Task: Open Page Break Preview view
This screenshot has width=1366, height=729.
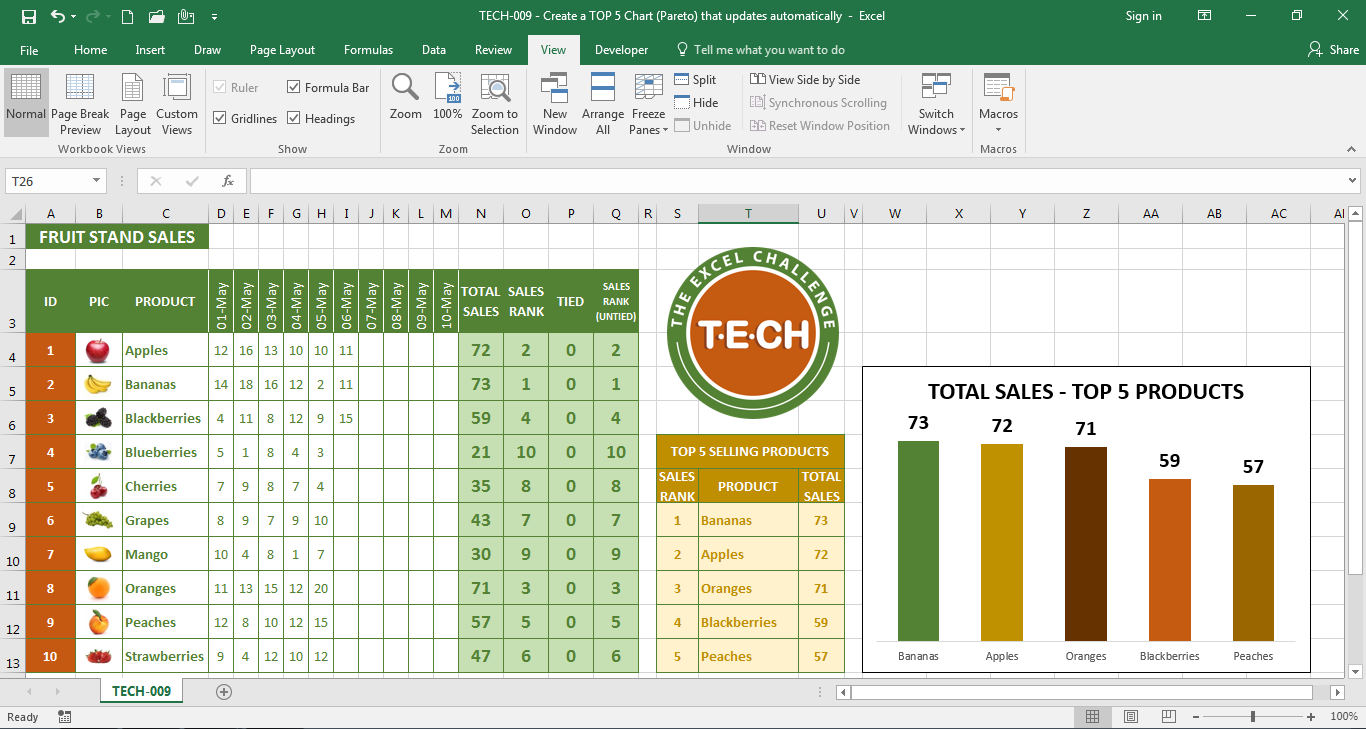Action: pos(80,103)
